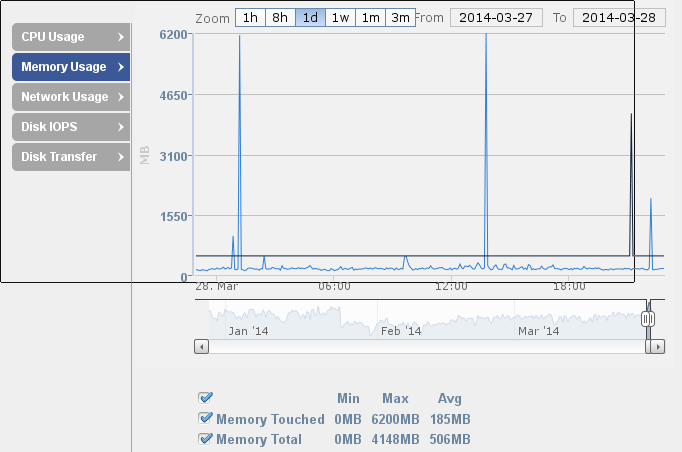
Task: Click the chevron on CPU Usage
Action: pyautogui.click(x=121, y=37)
